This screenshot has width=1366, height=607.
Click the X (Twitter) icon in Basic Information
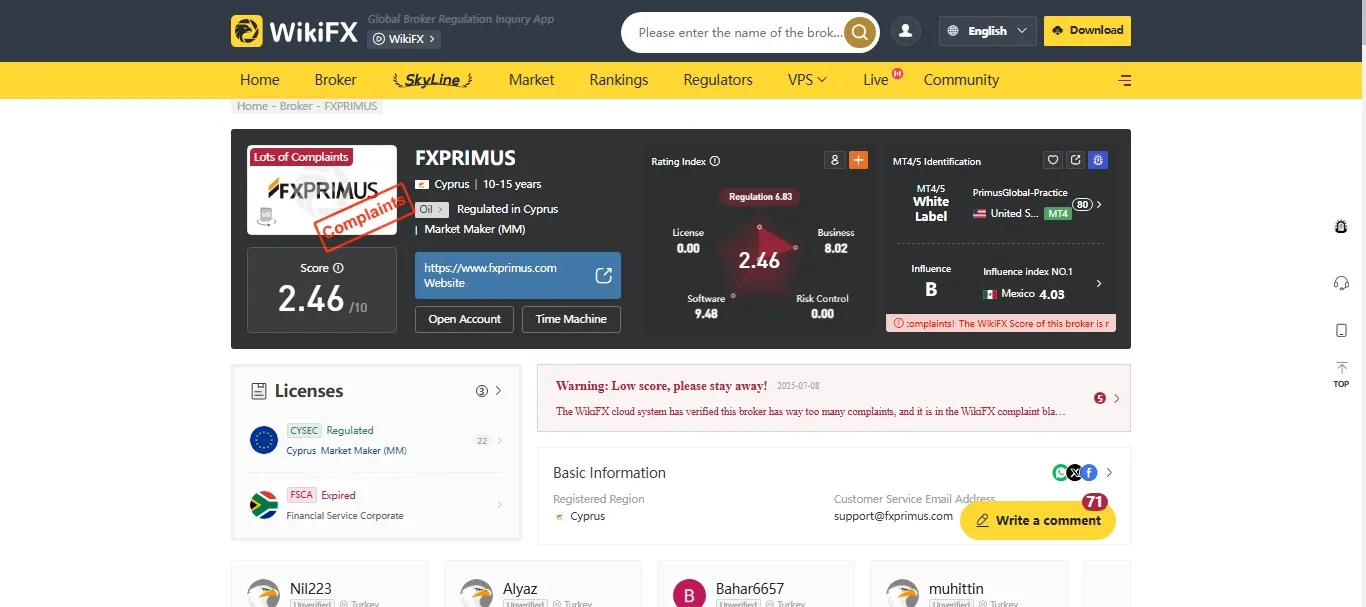1075,473
